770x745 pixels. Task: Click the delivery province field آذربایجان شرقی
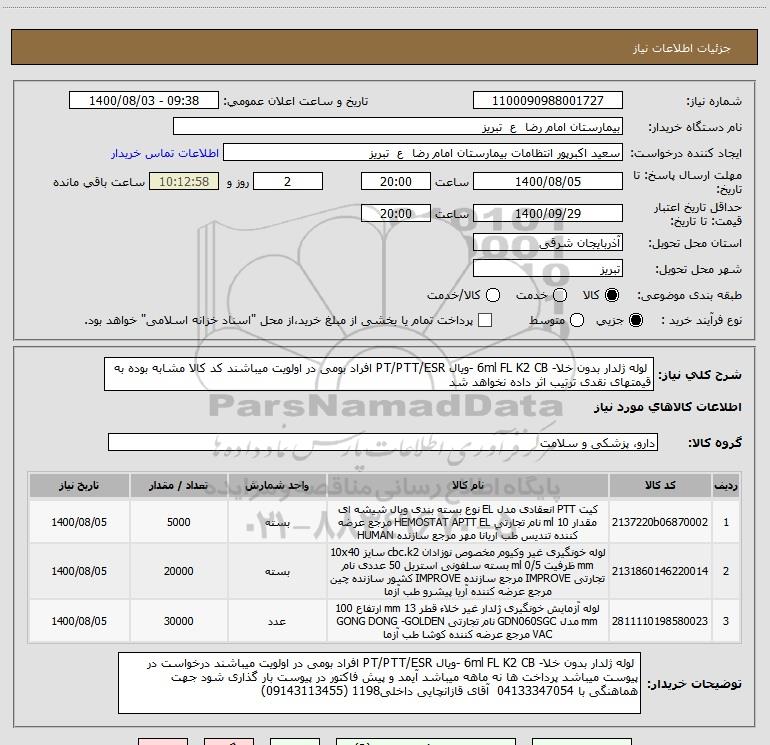(x=548, y=243)
